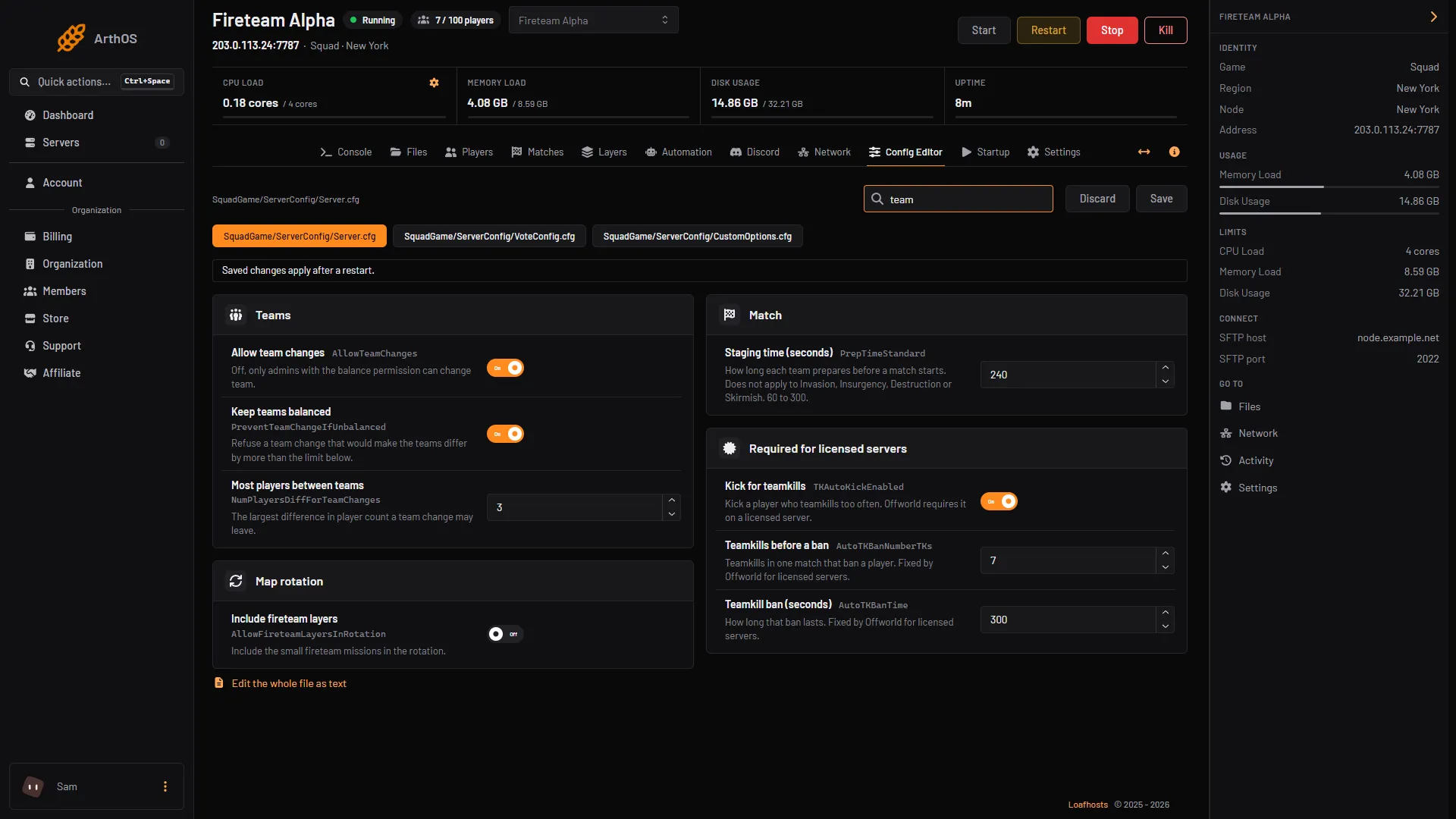
Task: Select the VoteConfig.cfg file tab
Action: [489, 237]
